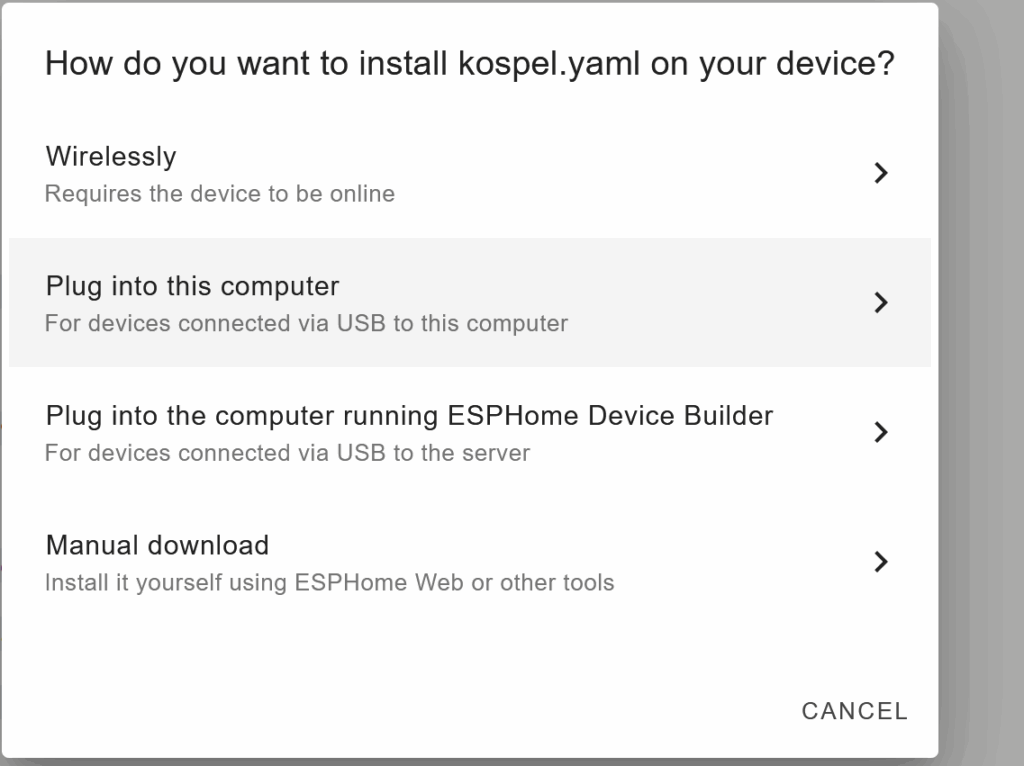Click the arrow icon beside Manual download
1024x766 pixels.
880,561
